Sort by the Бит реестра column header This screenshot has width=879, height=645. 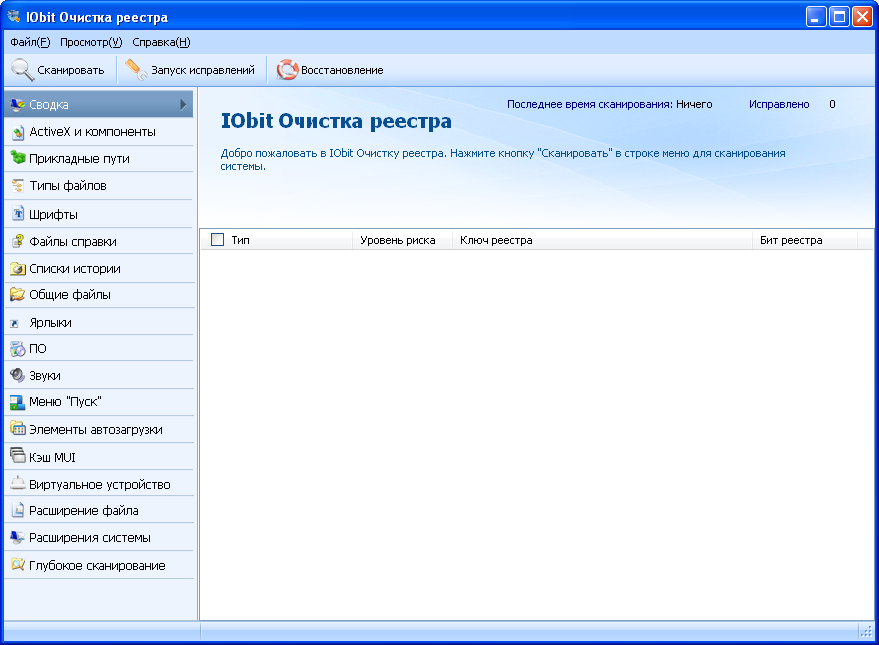[804, 240]
